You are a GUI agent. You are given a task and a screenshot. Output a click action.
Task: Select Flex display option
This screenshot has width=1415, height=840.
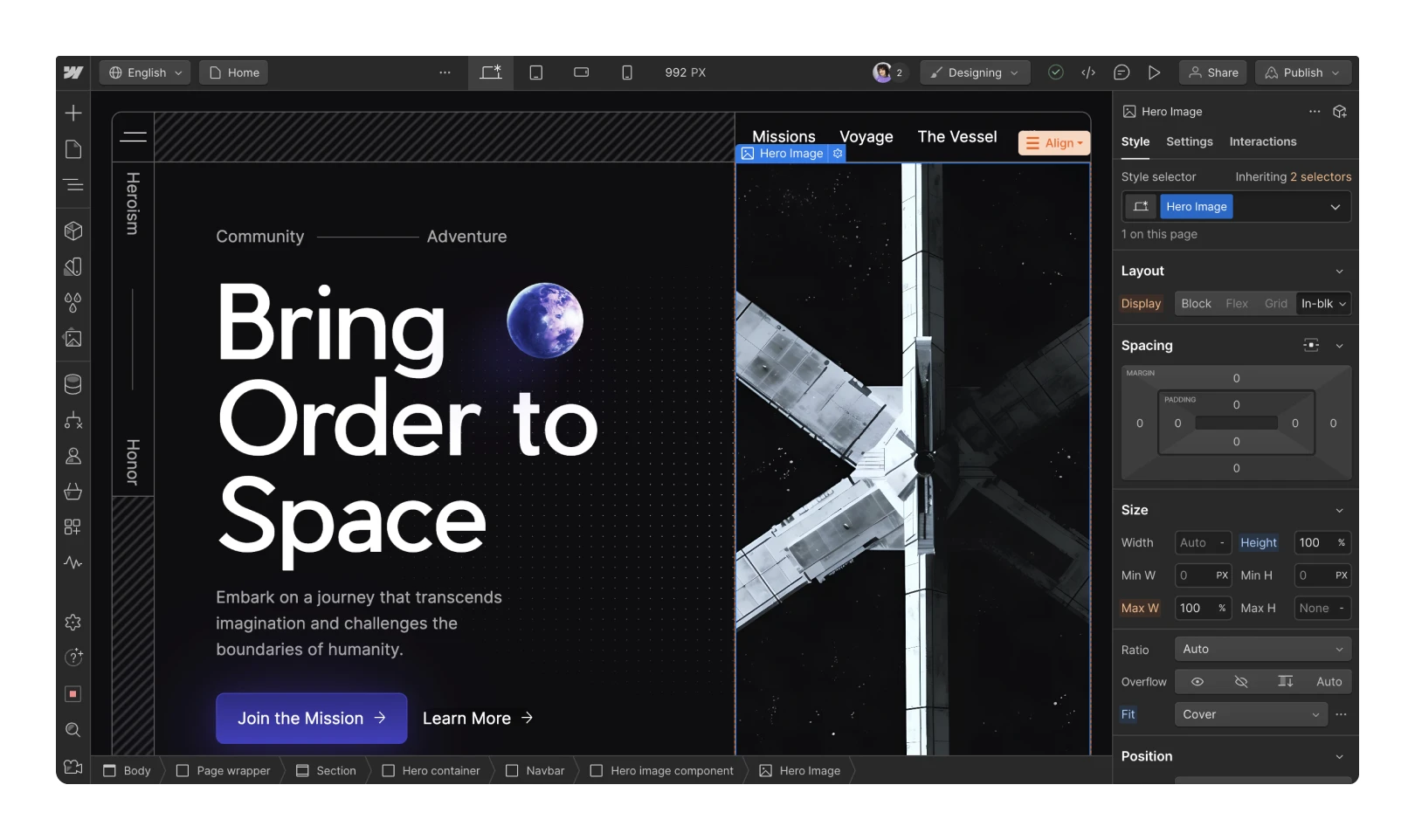[x=1237, y=304]
